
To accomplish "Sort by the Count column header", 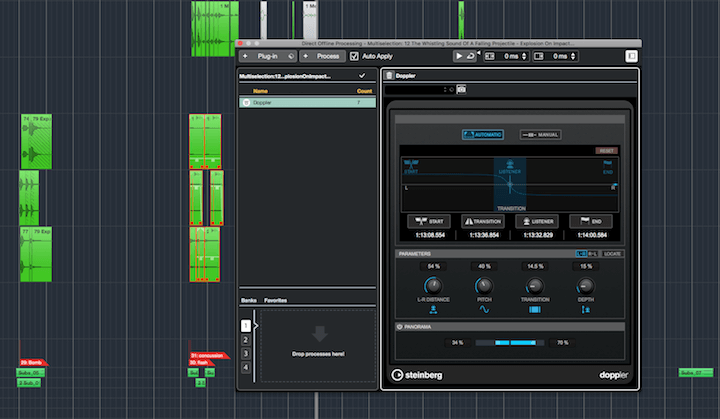I will pos(365,91).
